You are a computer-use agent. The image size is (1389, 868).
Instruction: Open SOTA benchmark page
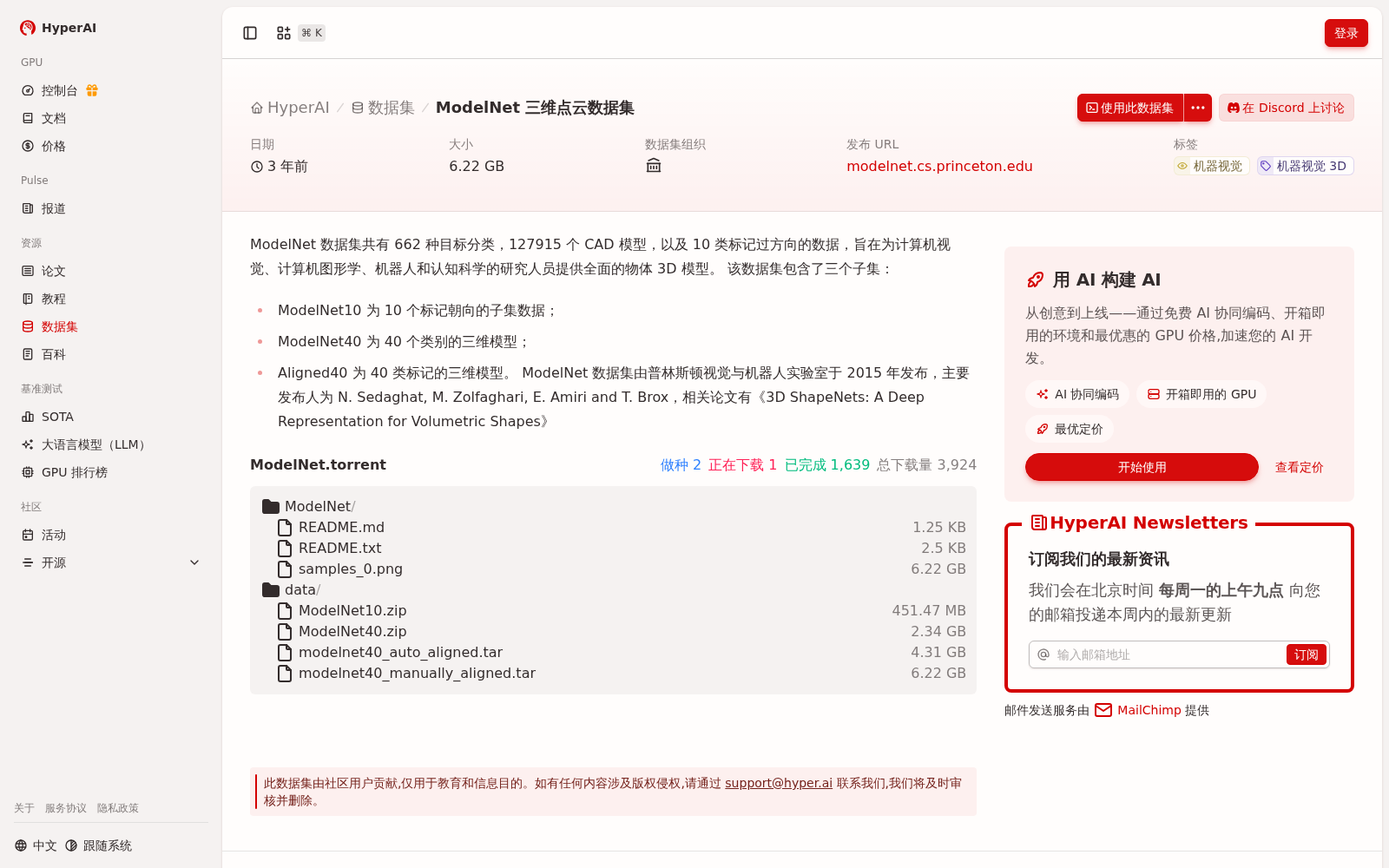coord(57,417)
